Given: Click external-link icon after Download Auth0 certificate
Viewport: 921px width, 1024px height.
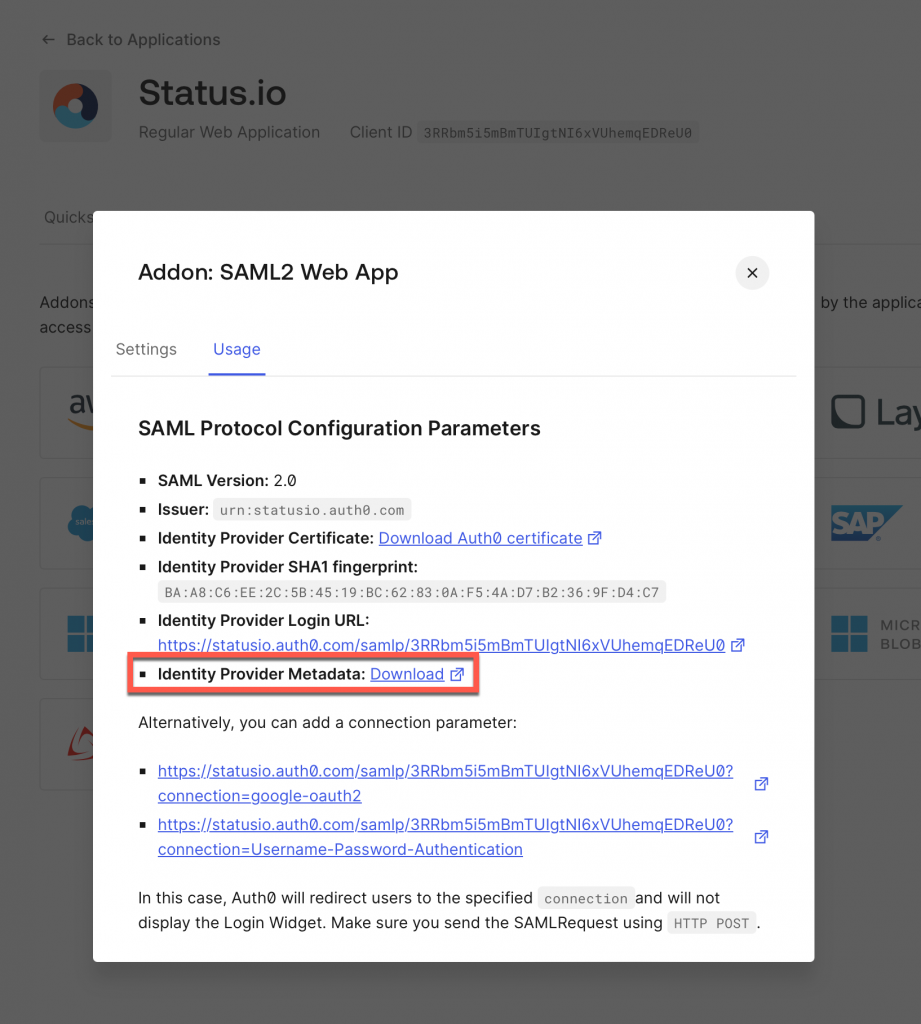Looking at the screenshot, I should (595, 538).
